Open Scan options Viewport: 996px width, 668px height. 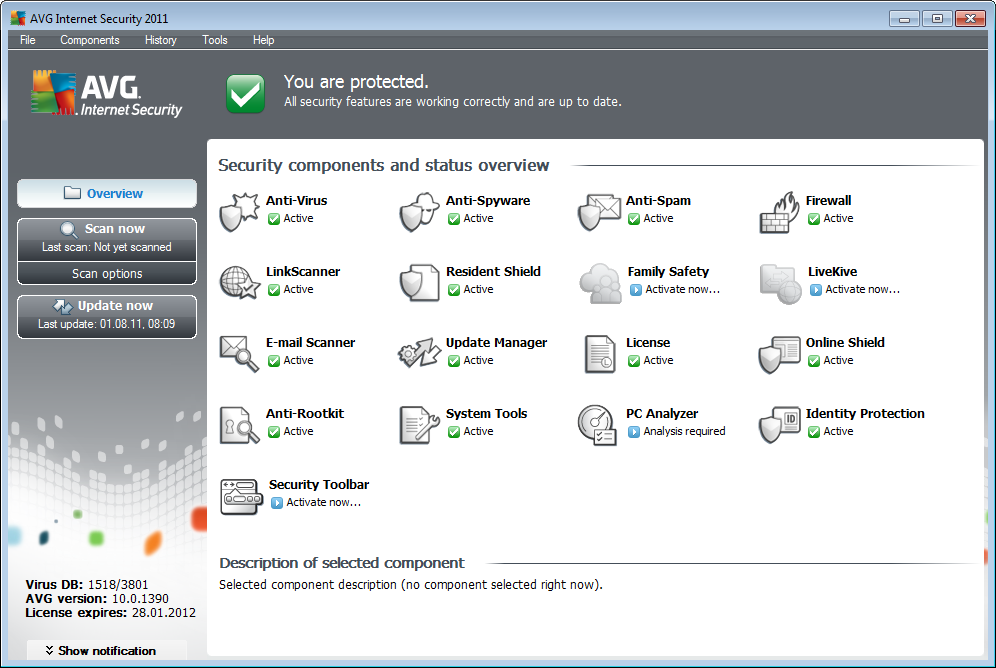(x=107, y=273)
